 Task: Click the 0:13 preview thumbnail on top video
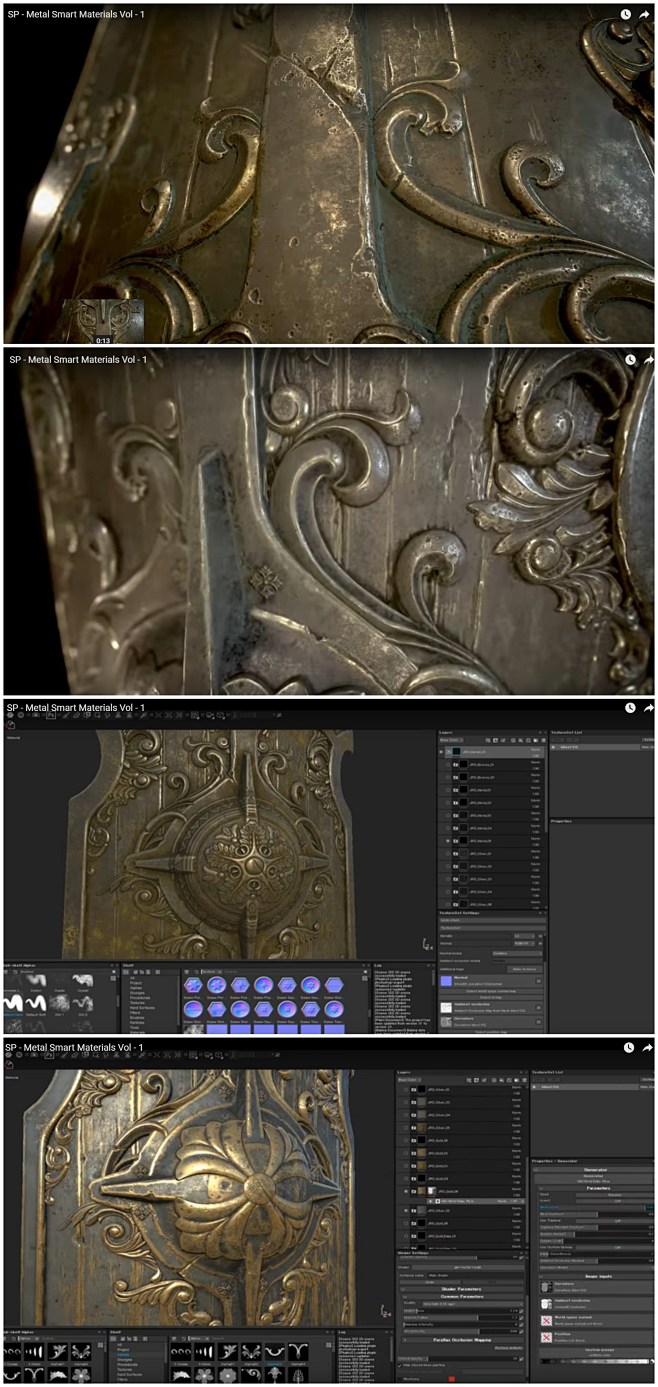(103, 320)
